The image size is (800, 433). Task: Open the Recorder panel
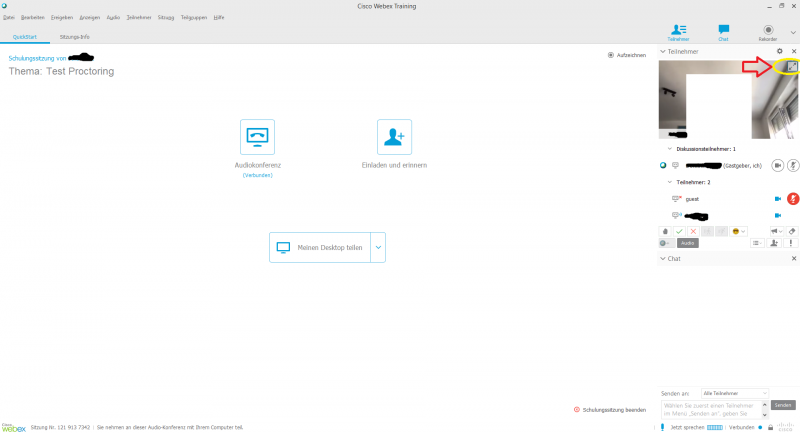768,33
